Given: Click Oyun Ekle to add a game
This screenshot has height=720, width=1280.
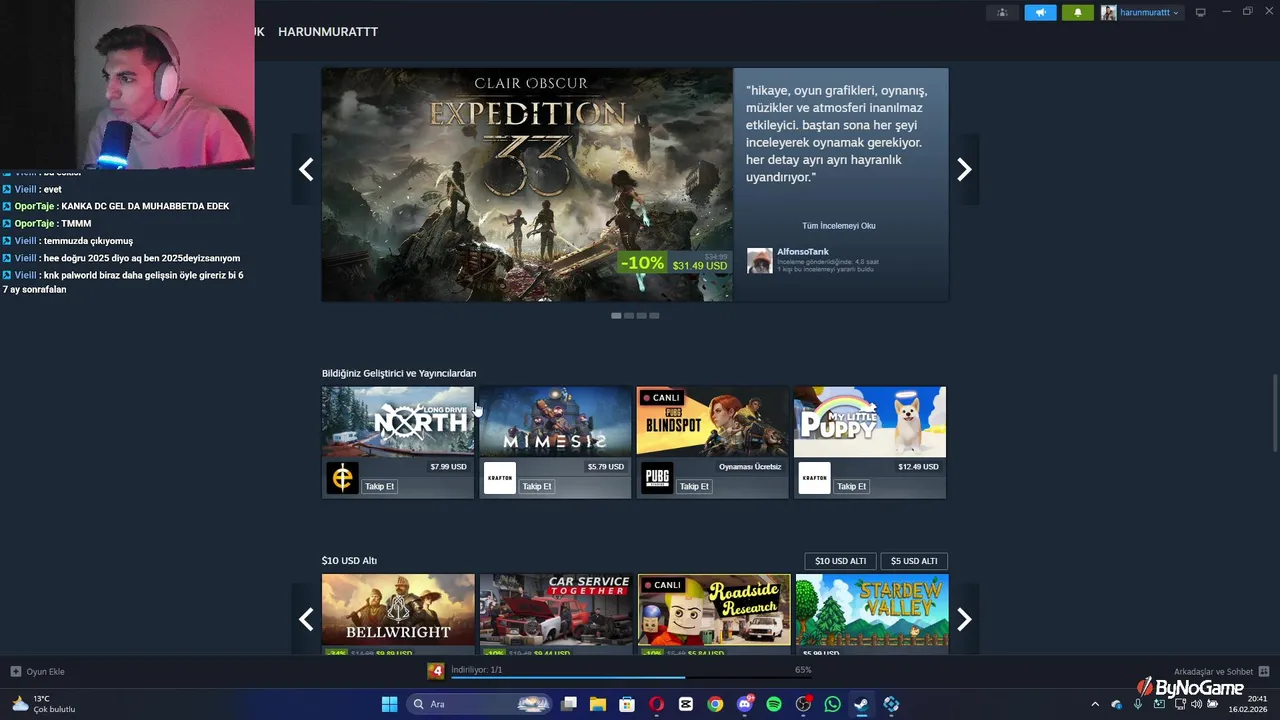Looking at the screenshot, I should [38, 672].
